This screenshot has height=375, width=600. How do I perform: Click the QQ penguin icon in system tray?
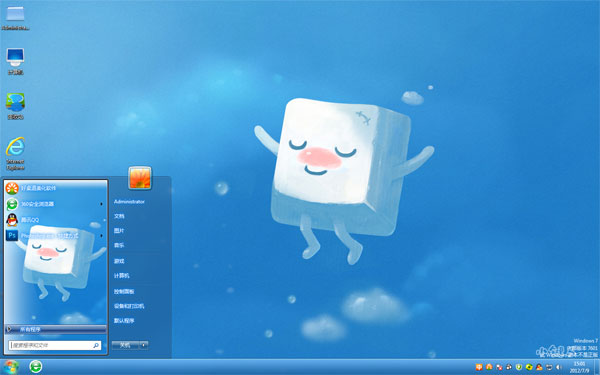(x=539, y=367)
